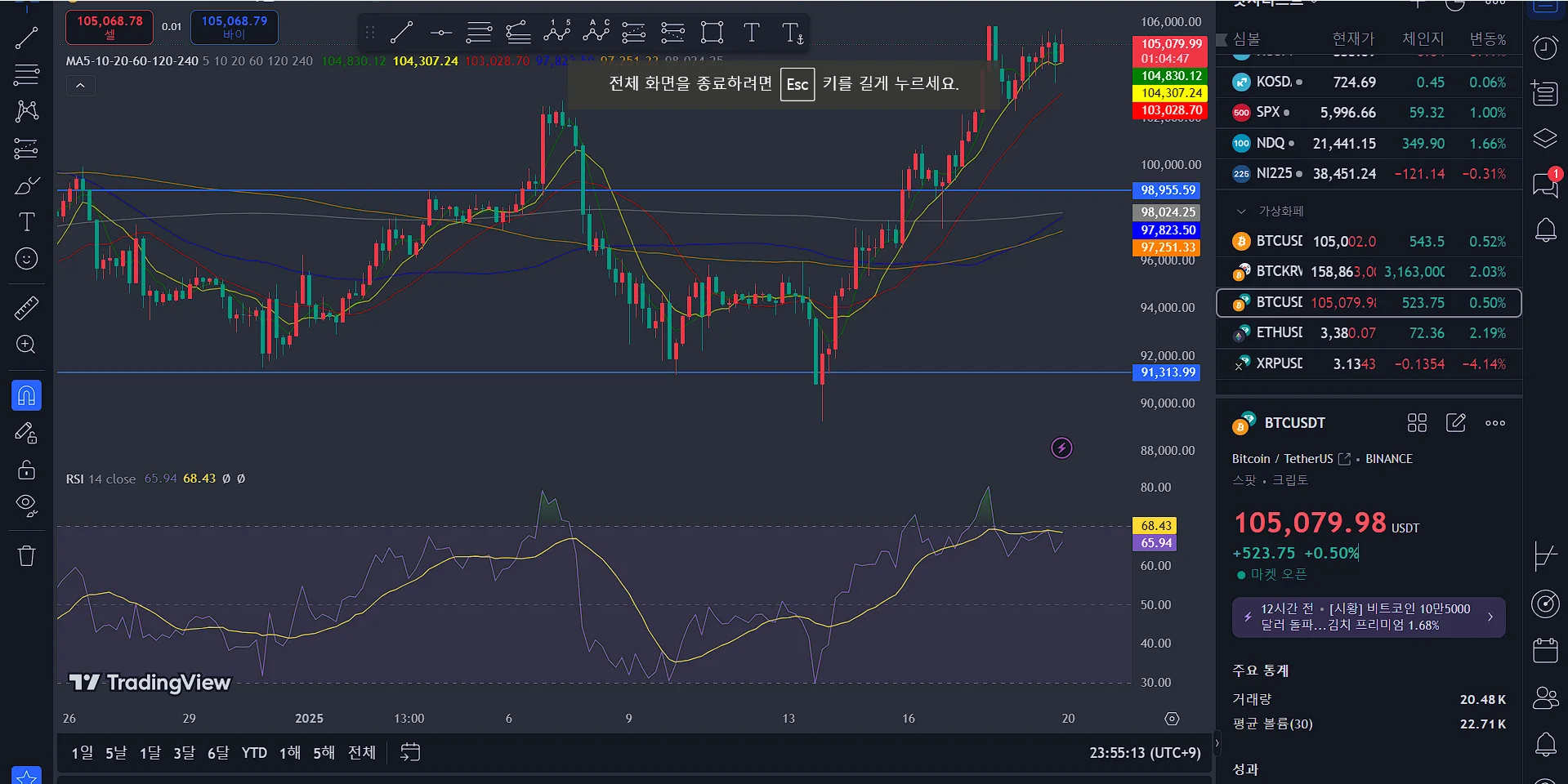Sort the watchlist by 심볼 column
1568x784 pixels.
(x=1247, y=39)
